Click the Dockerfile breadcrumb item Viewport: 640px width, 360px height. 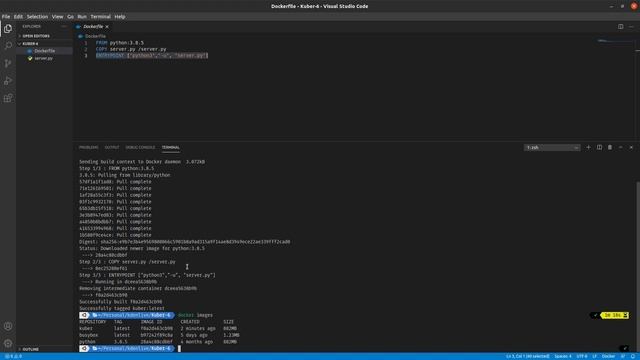tap(95, 36)
